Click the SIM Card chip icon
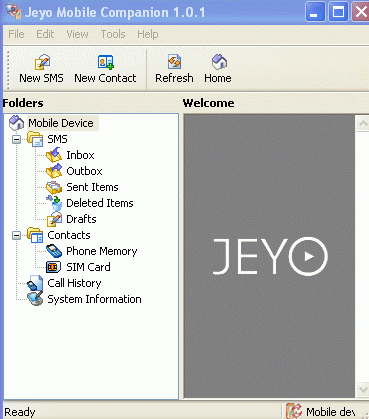The image size is (369, 419). pyautogui.click(x=54, y=267)
